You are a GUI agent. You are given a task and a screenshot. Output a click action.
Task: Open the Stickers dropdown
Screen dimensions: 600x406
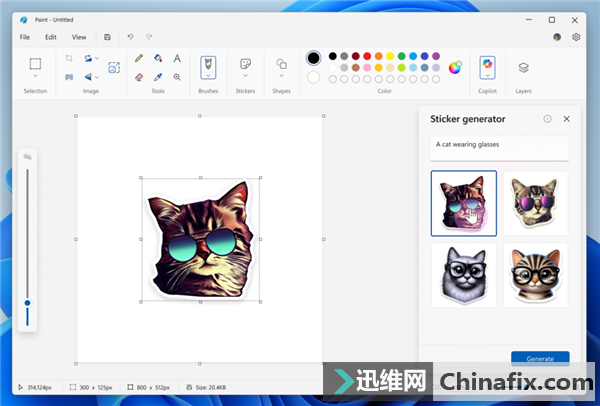point(245,77)
